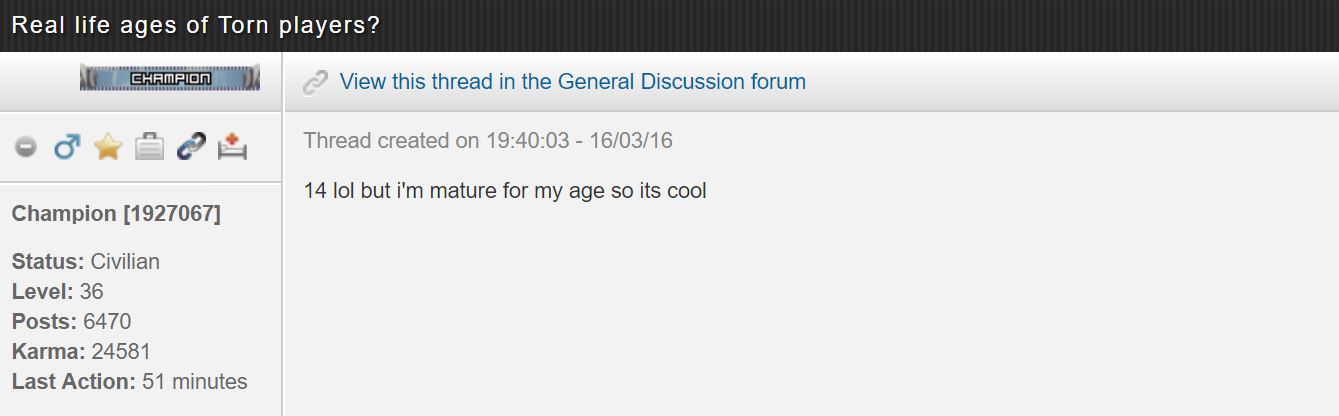Click the Karma: 24581 value

tap(81, 352)
